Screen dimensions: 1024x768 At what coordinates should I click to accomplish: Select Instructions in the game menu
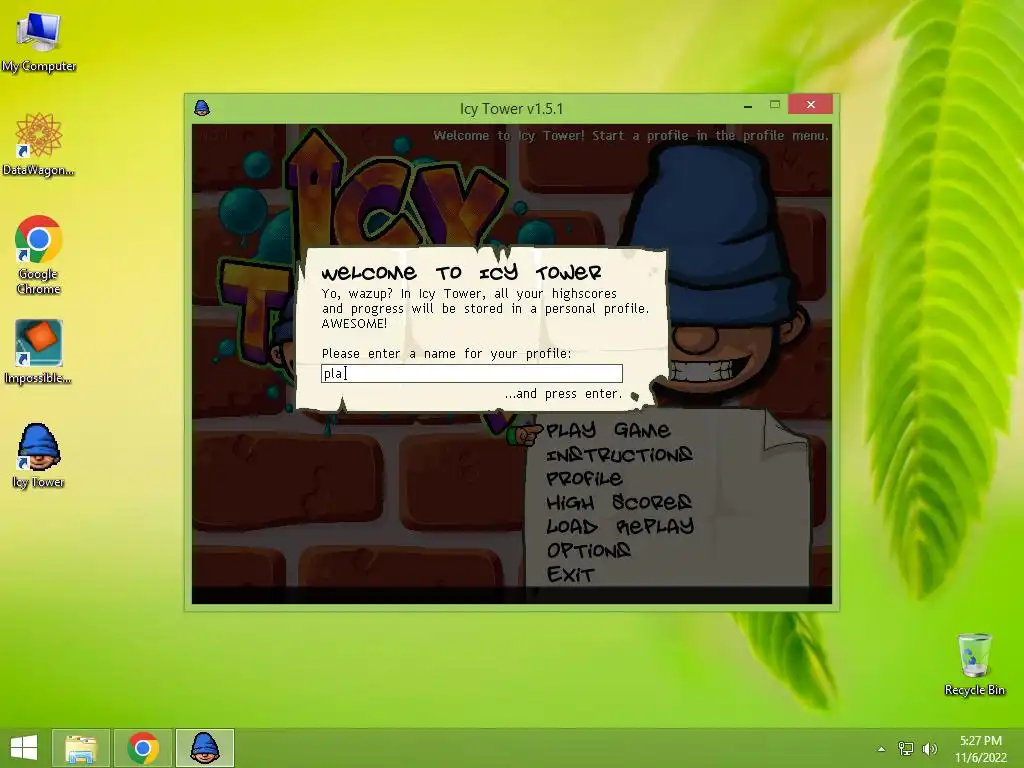click(619, 455)
